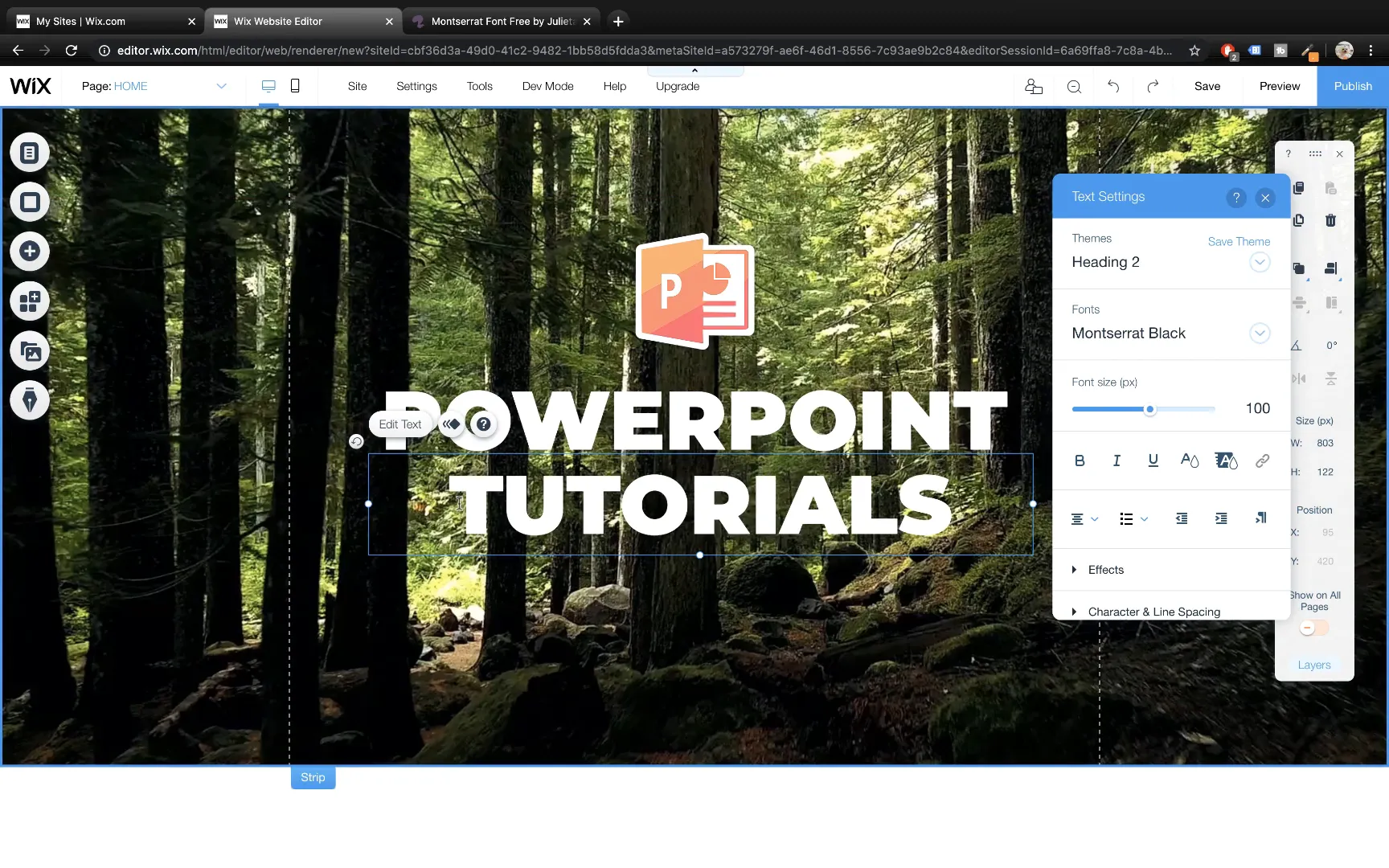Toggle Underline formatting
The width and height of the screenshot is (1389, 868).
pyautogui.click(x=1153, y=461)
